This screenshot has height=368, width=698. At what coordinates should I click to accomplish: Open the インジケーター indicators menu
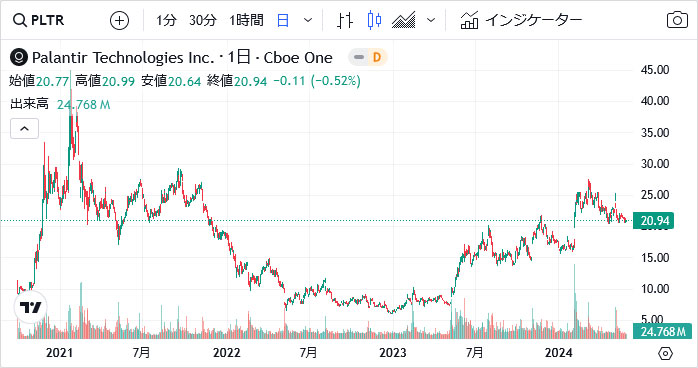click(521, 20)
